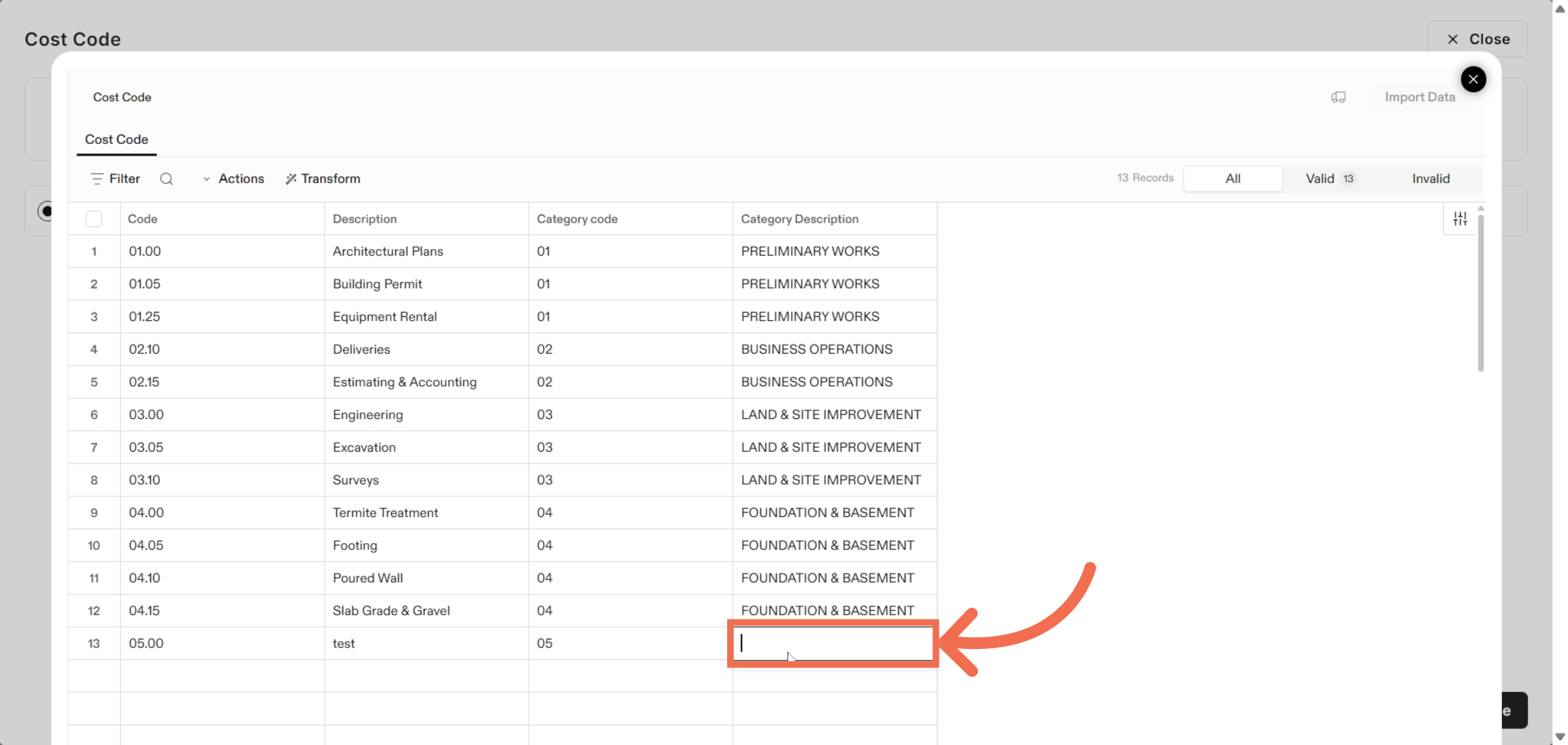Screen dimensions: 1568x745
Task: Click the Transform wand icon
Action: click(291, 178)
